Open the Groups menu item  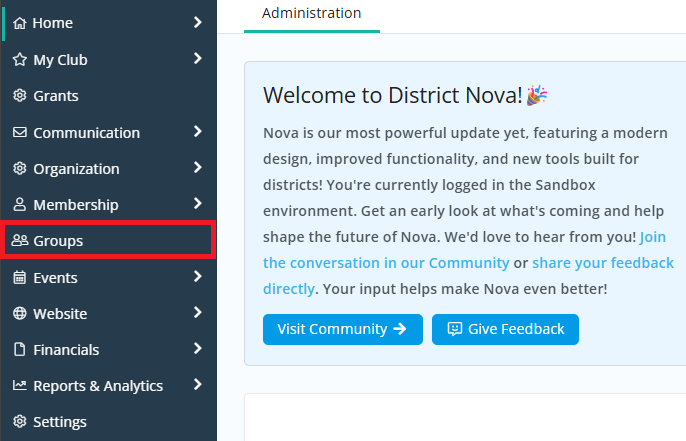[x=108, y=240]
